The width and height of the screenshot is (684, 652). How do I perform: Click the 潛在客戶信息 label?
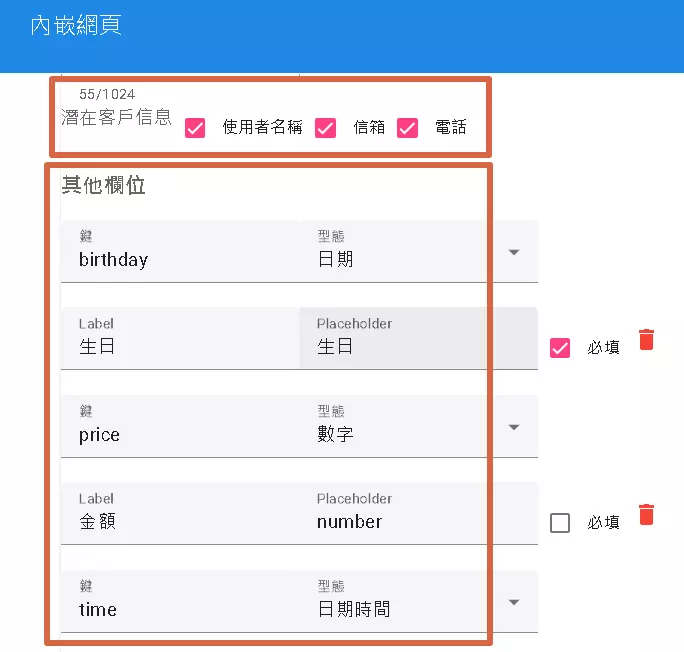tap(116, 116)
